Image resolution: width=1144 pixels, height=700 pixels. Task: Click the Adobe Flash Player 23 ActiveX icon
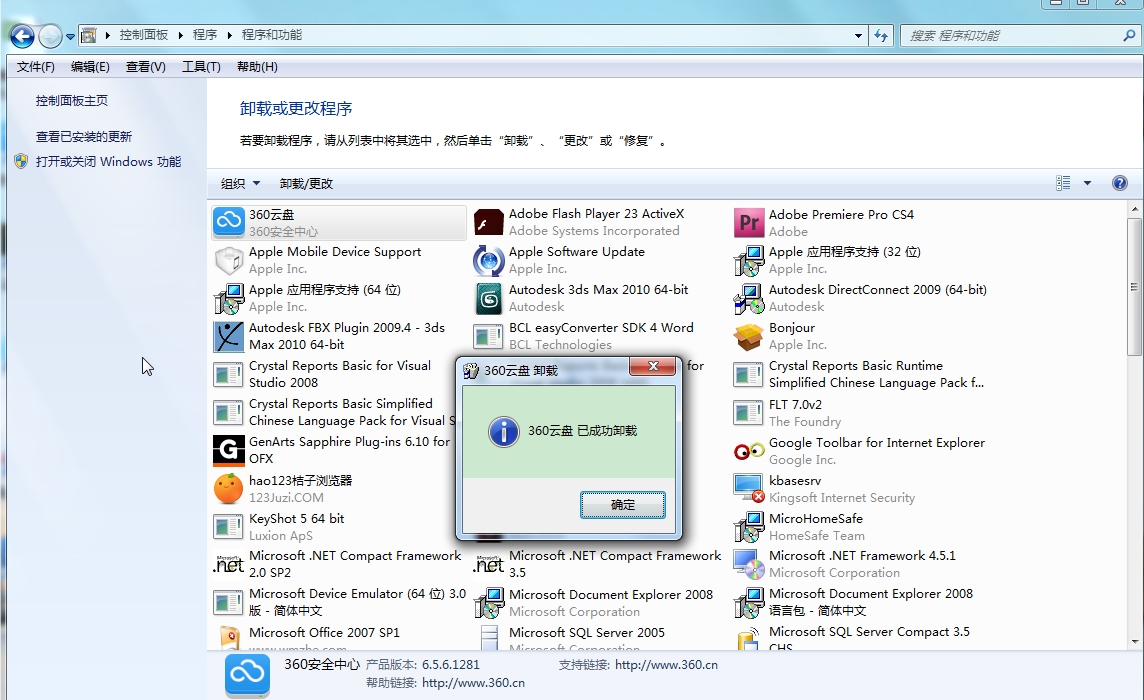(488, 222)
